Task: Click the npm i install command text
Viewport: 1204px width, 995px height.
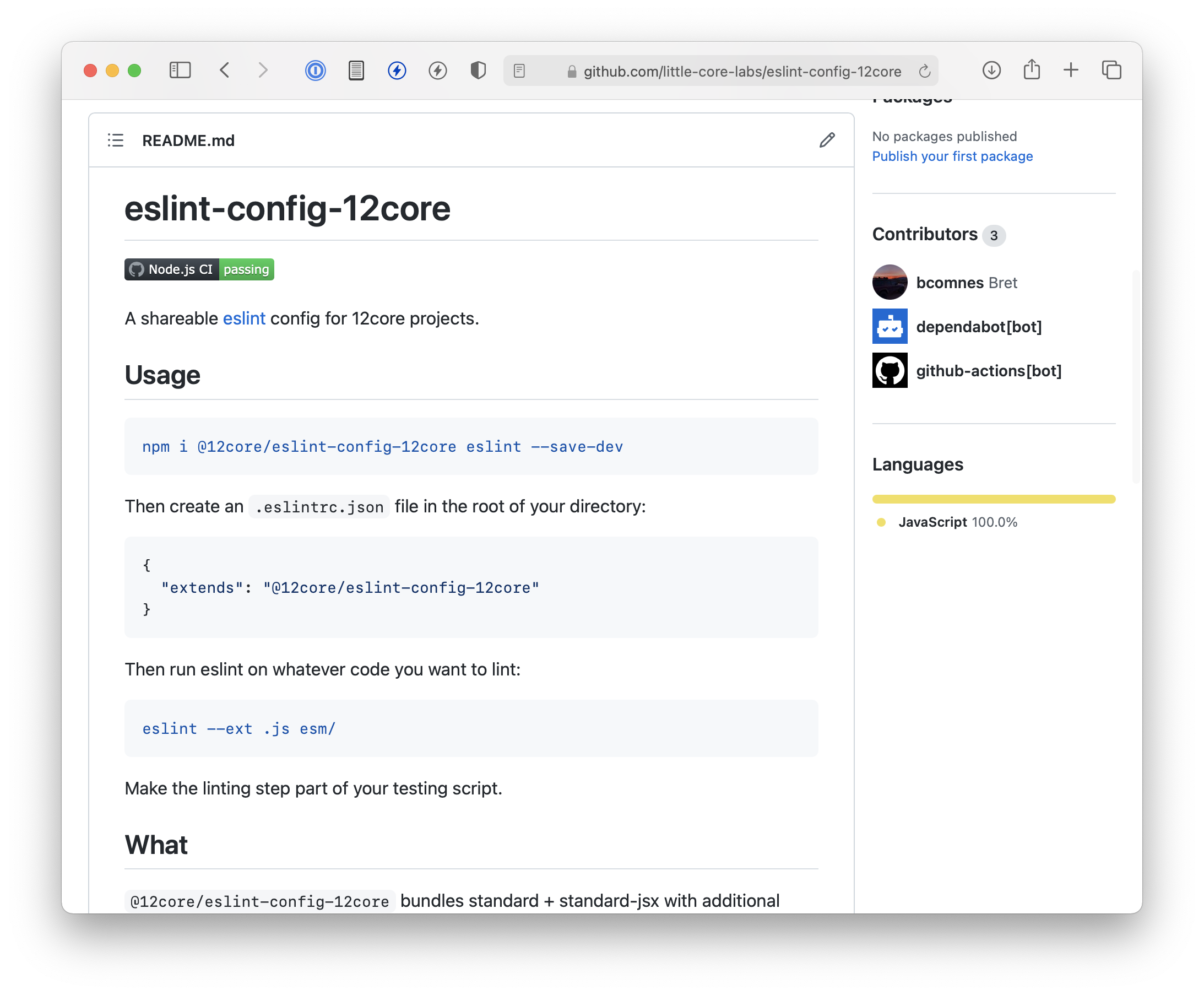Action: coord(382,447)
